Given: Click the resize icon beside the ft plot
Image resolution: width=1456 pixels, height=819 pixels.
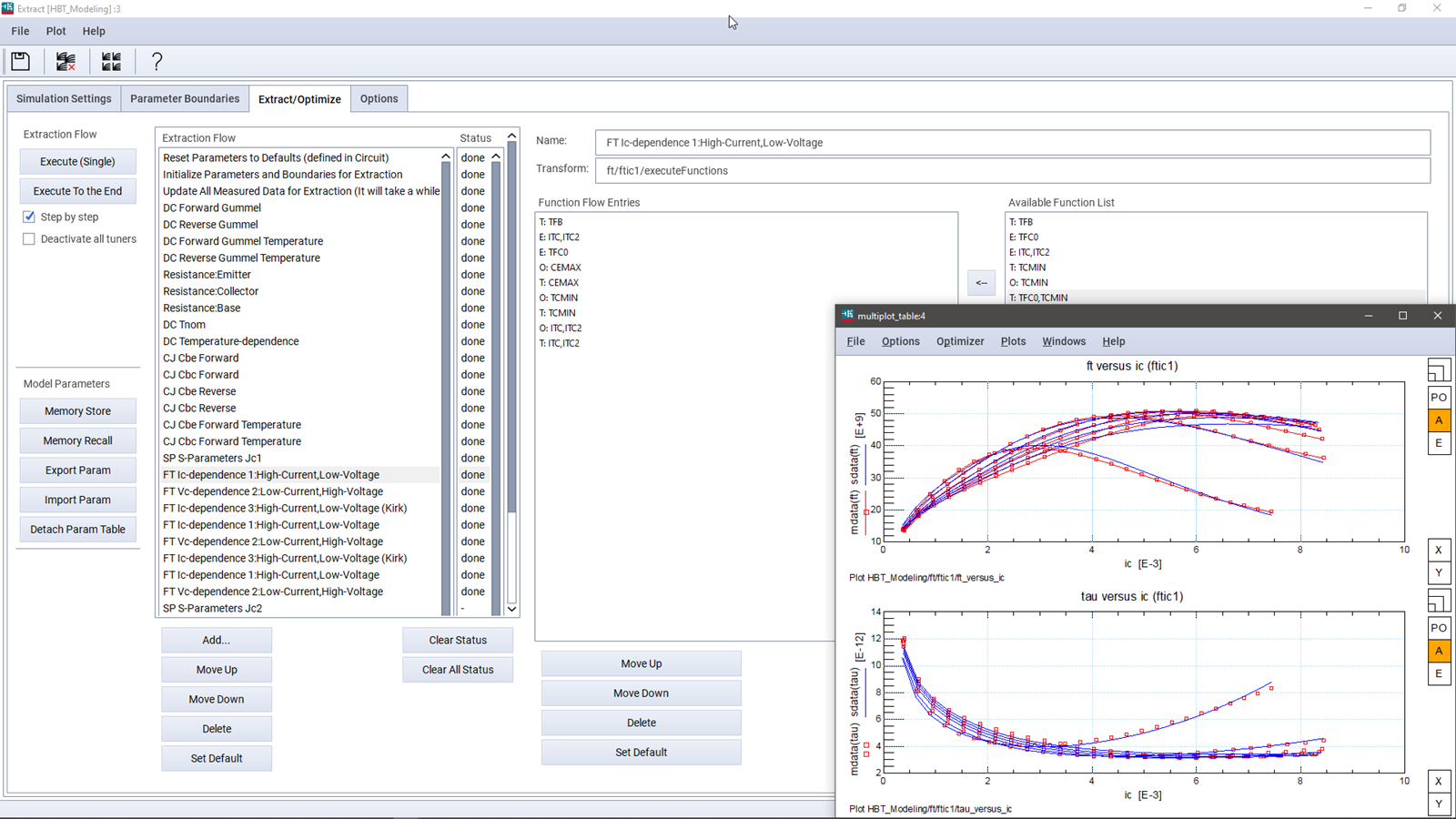Looking at the screenshot, I should click(x=1438, y=371).
